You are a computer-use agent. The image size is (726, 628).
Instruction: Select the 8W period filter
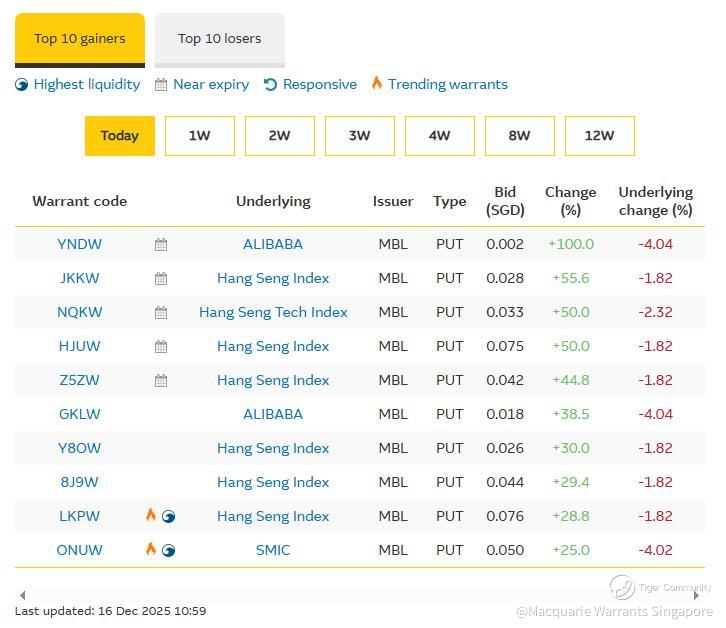[519, 136]
